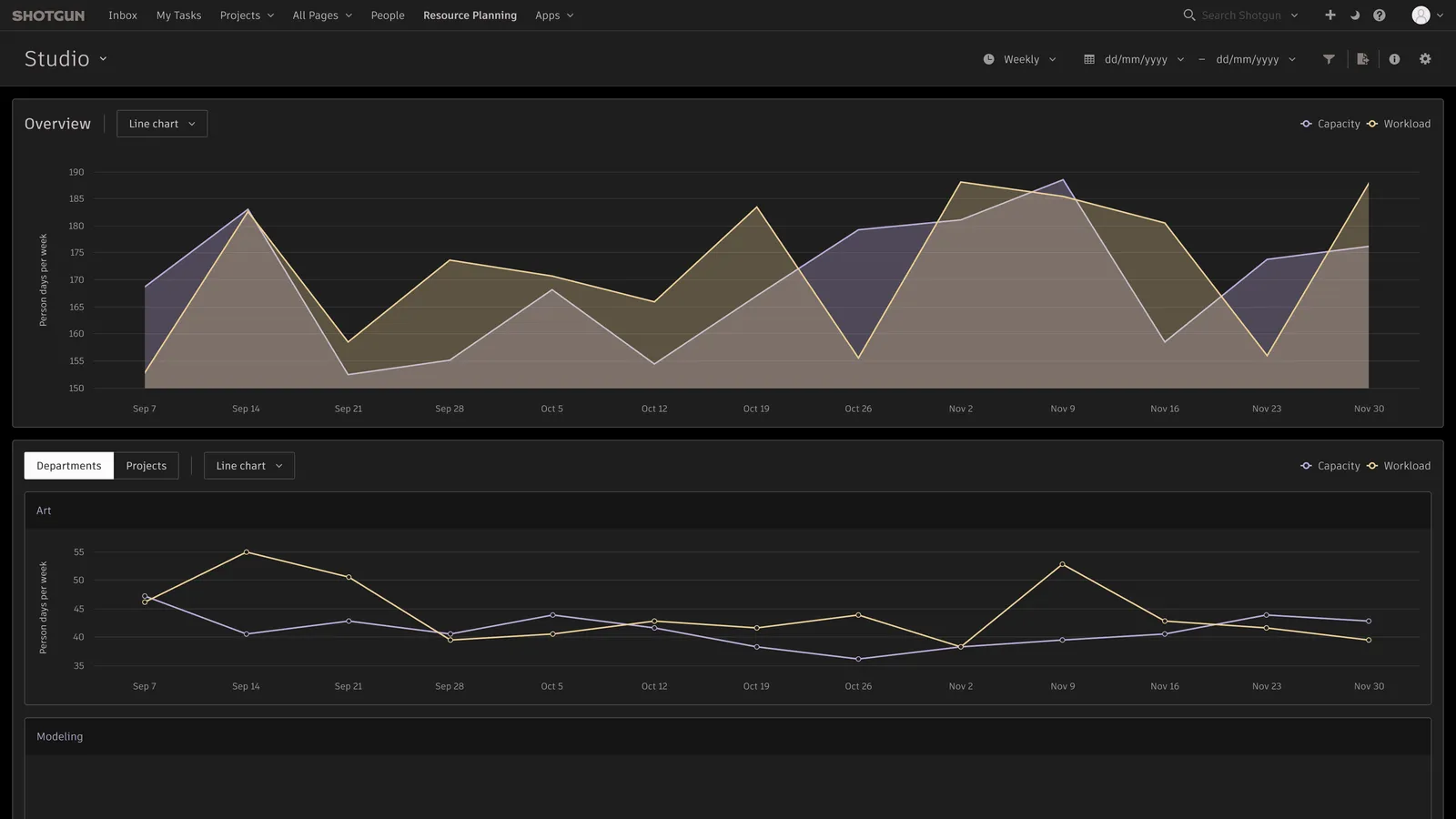The image size is (1456, 819).
Task: Expand the search options chevron
Action: (x=1294, y=15)
